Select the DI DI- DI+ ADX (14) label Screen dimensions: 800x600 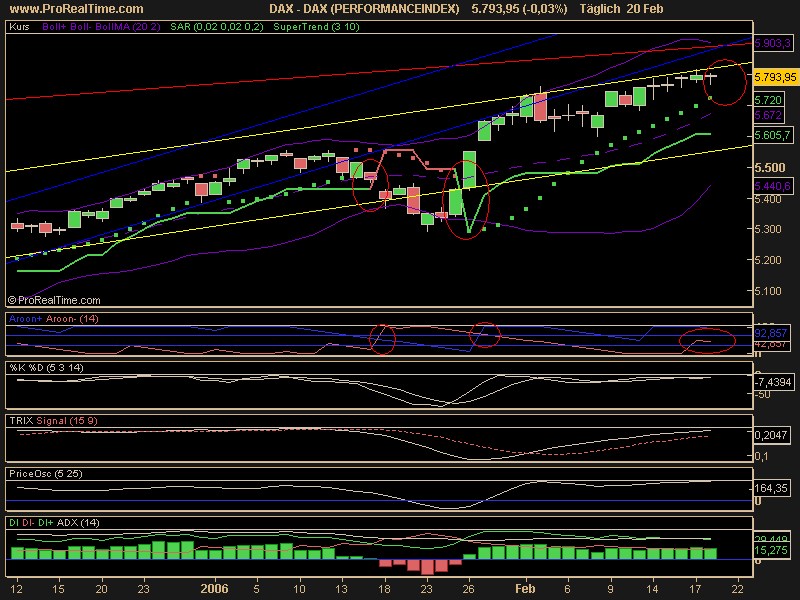coord(54,523)
